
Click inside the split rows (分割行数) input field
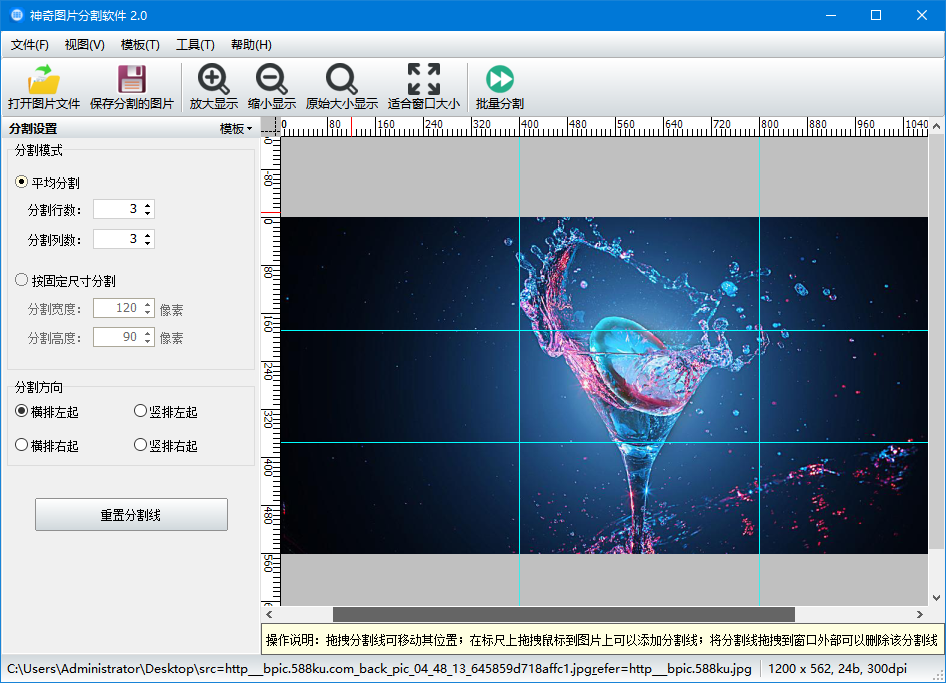pyautogui.click(x=117, y=209)
